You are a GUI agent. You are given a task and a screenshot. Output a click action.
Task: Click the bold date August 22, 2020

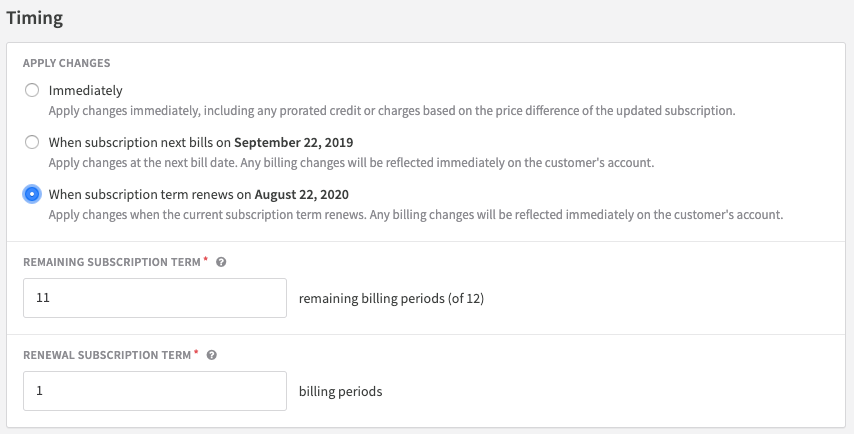tap(302, 195)
